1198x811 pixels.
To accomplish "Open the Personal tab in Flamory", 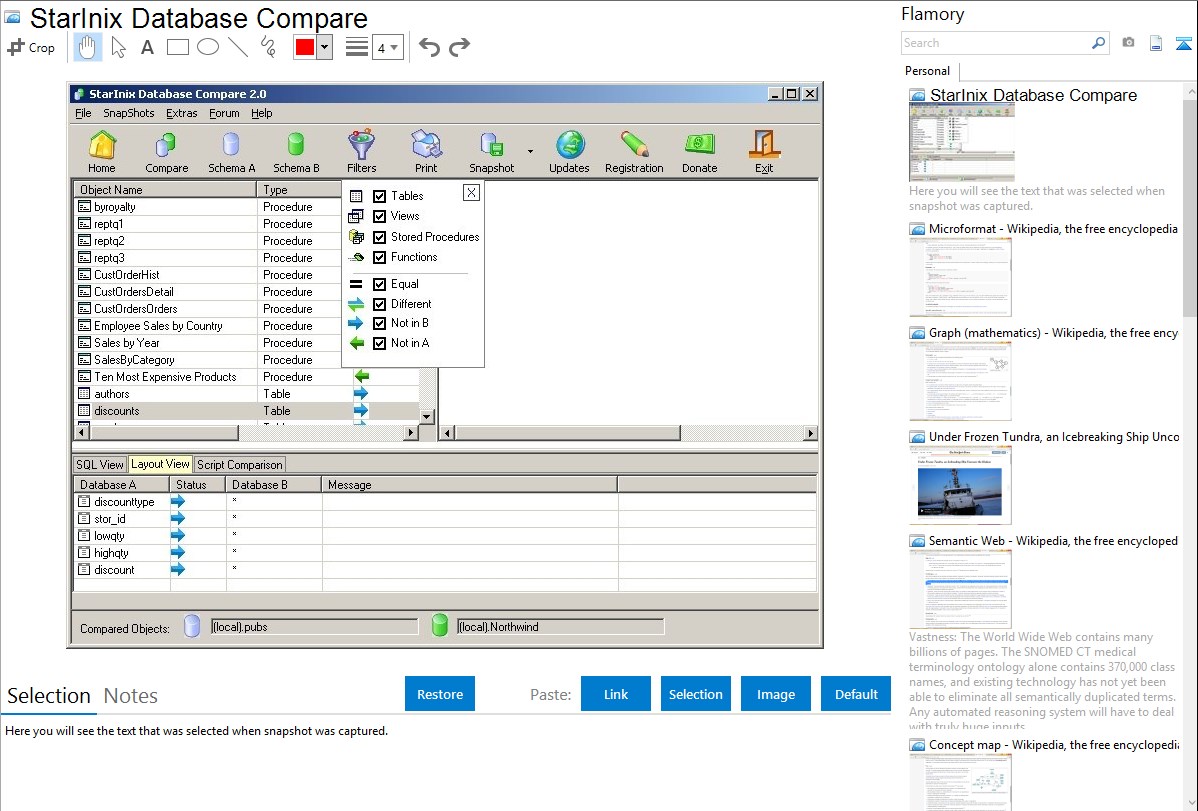I will click(x=928, y=71).
